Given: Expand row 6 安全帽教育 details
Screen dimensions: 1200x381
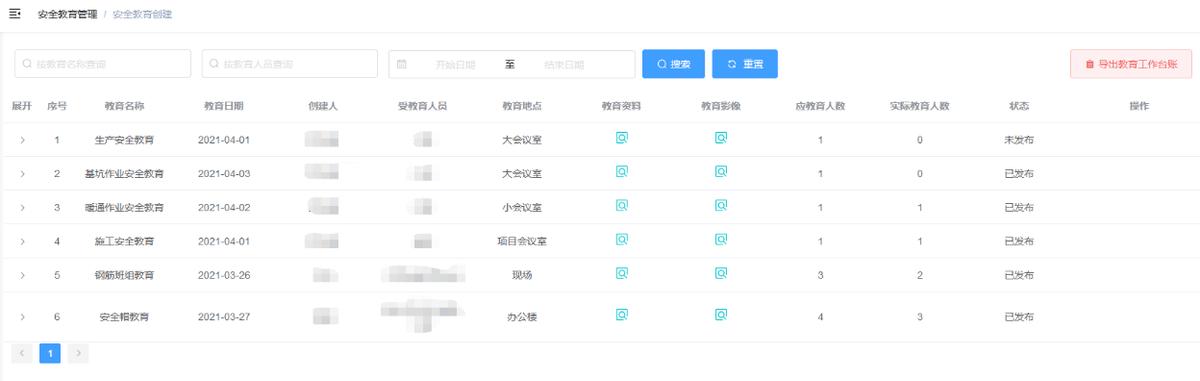Looking at the screenshot, I should (22, 317).
